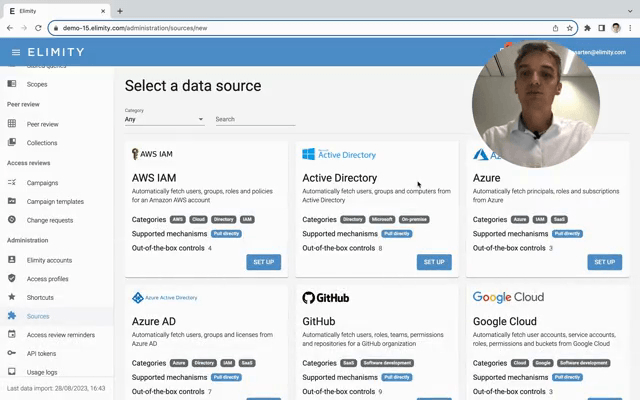Click the 'Microsoft' category chip
Image resolution: width=640 pixels, height=400 pixels.
coord(382,219)
